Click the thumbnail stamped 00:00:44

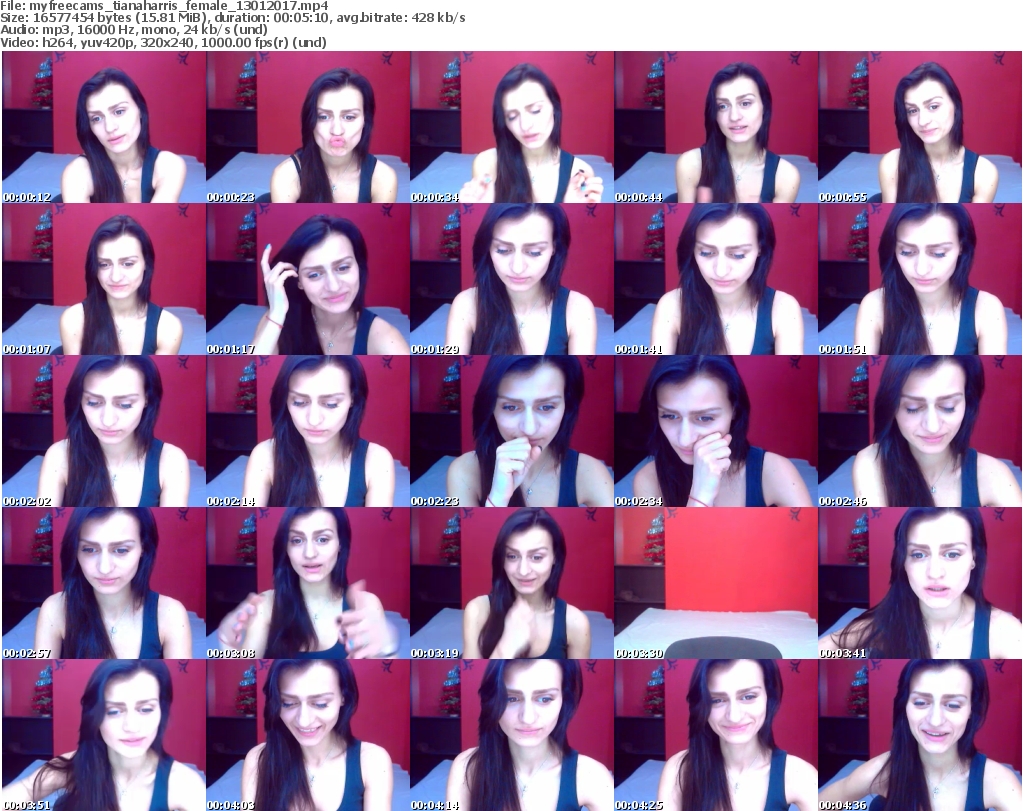coord(716,127)
